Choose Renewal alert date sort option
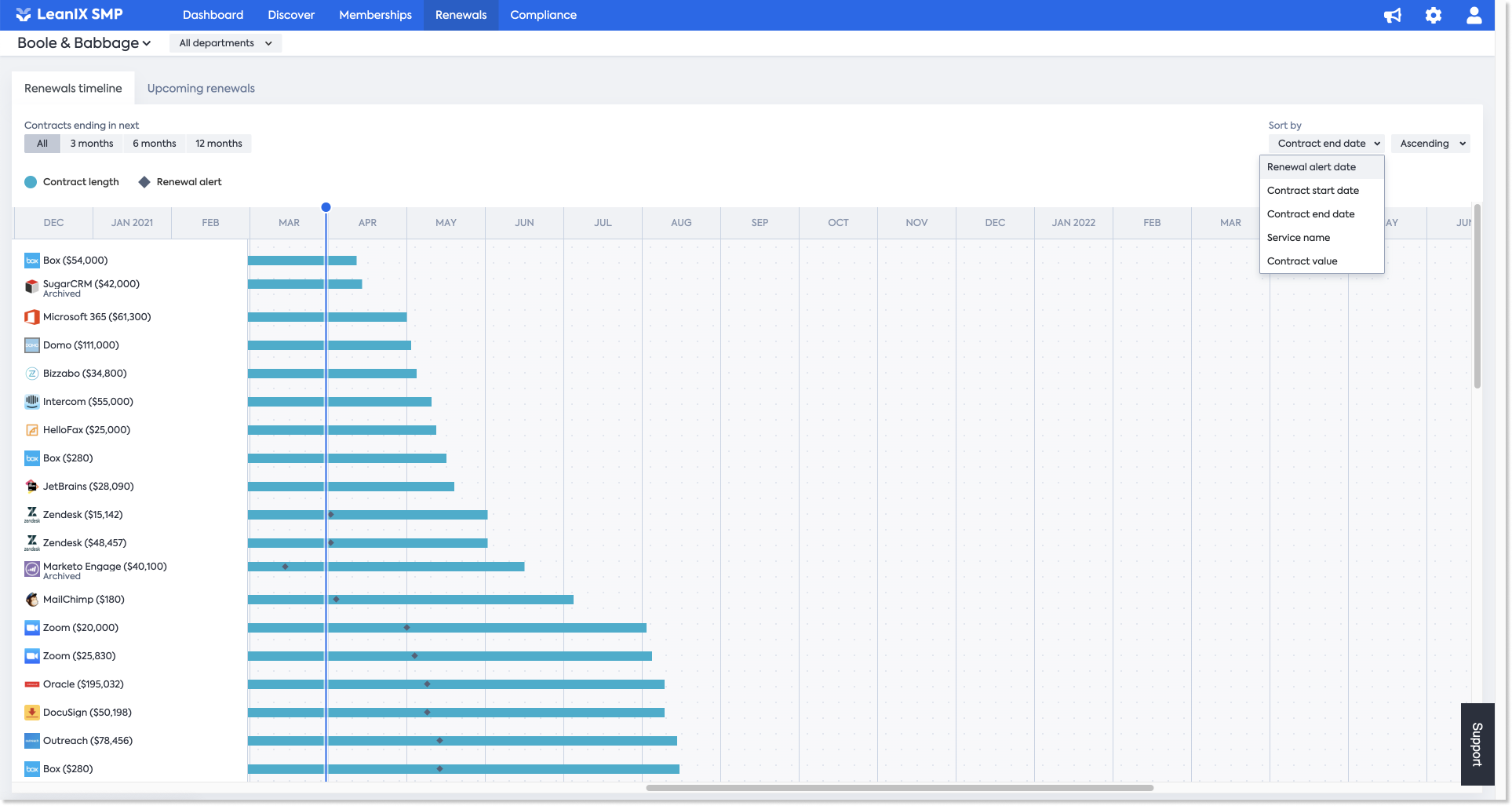Screen dimensions: 1512x806 [1321, 167]
